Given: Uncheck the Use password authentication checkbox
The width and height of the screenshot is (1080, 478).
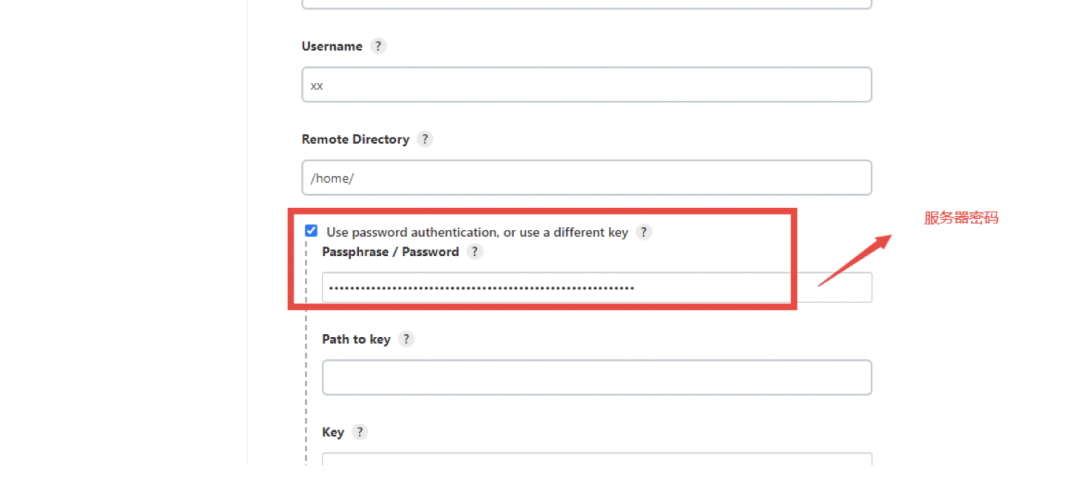Looking at the screenshot, I should [311, 231].
